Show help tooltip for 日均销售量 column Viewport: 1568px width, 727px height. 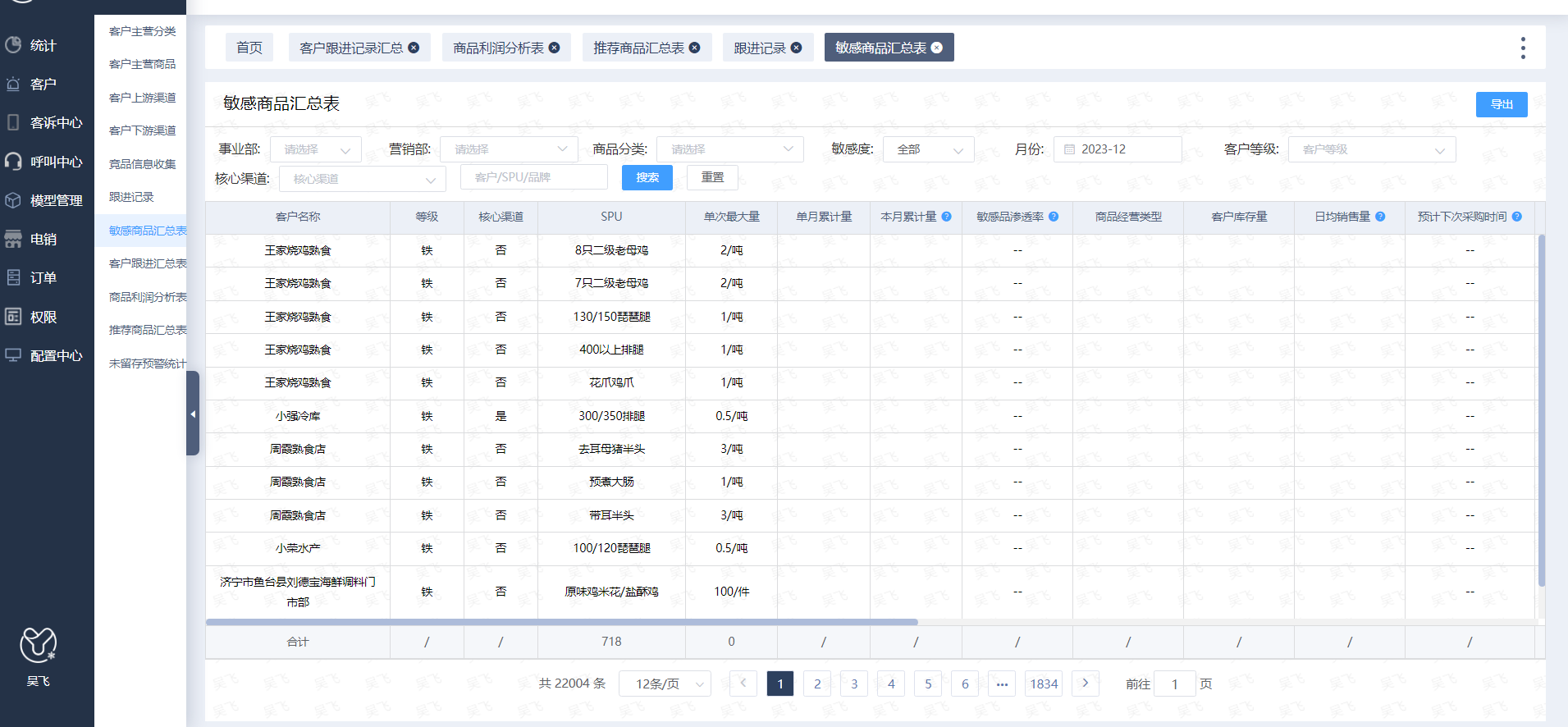pyautogui.click(x=1380, y=217)
